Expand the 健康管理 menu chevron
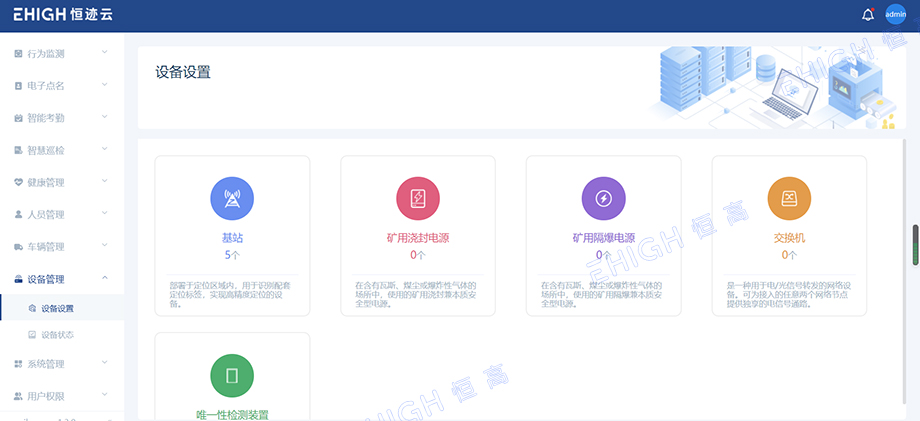Viewport: 920px width, 421px height. coord(105,181)
